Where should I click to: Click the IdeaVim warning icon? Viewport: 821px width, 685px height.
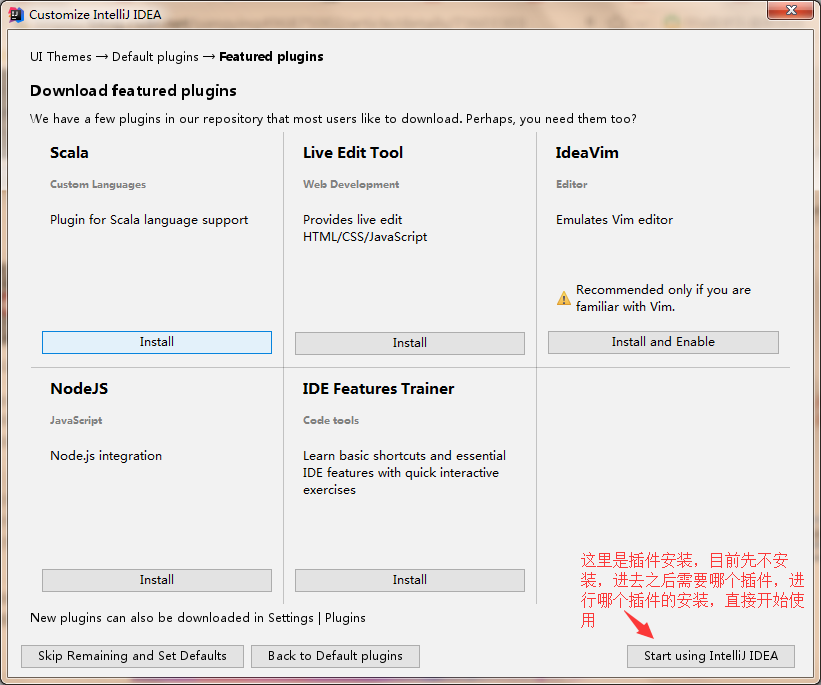563,298
